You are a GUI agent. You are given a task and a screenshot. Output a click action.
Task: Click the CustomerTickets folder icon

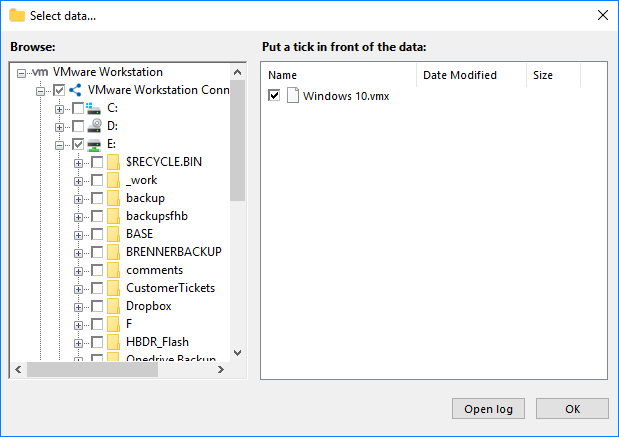(x=113, y=288)
